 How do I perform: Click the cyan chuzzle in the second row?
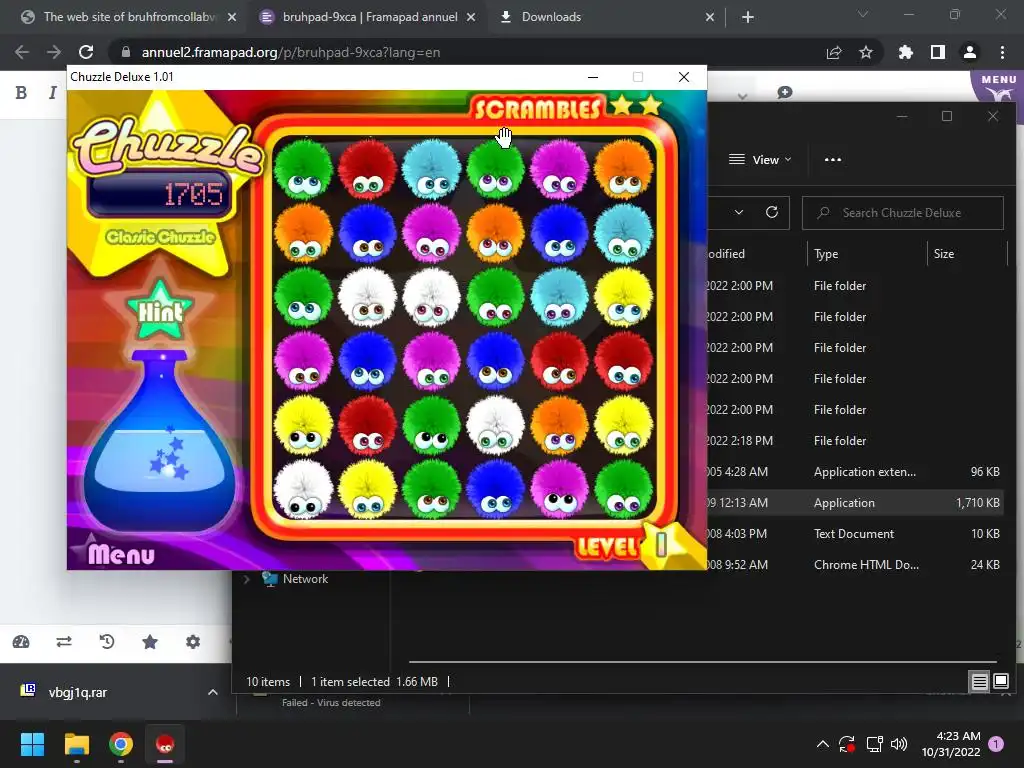[624, 233]
